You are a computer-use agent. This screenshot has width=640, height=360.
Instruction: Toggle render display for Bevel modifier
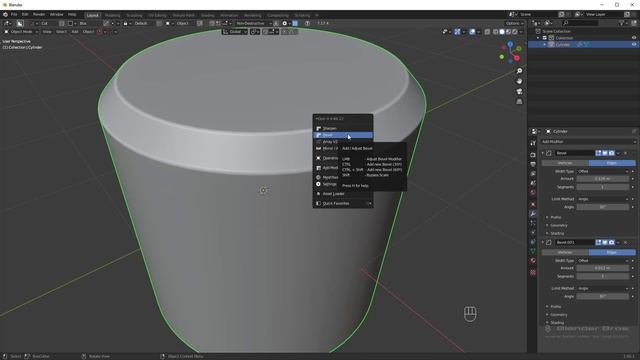point(611,153)
